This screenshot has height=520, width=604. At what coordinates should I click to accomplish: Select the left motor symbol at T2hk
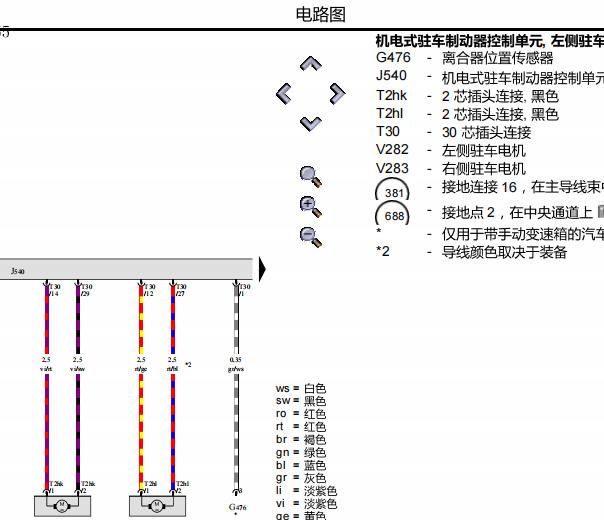pos(62,506)
